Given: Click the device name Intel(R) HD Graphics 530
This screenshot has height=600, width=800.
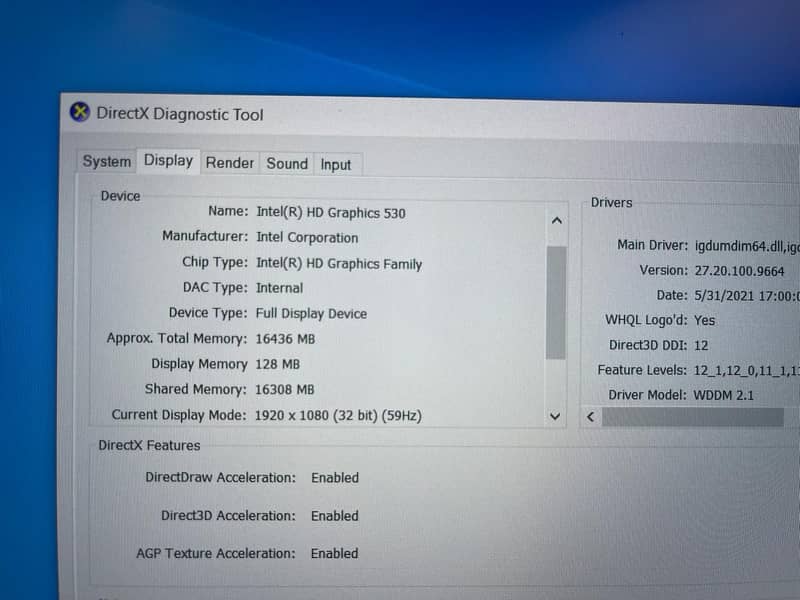Looking at the screenshot, I should (x=331, y=212).
